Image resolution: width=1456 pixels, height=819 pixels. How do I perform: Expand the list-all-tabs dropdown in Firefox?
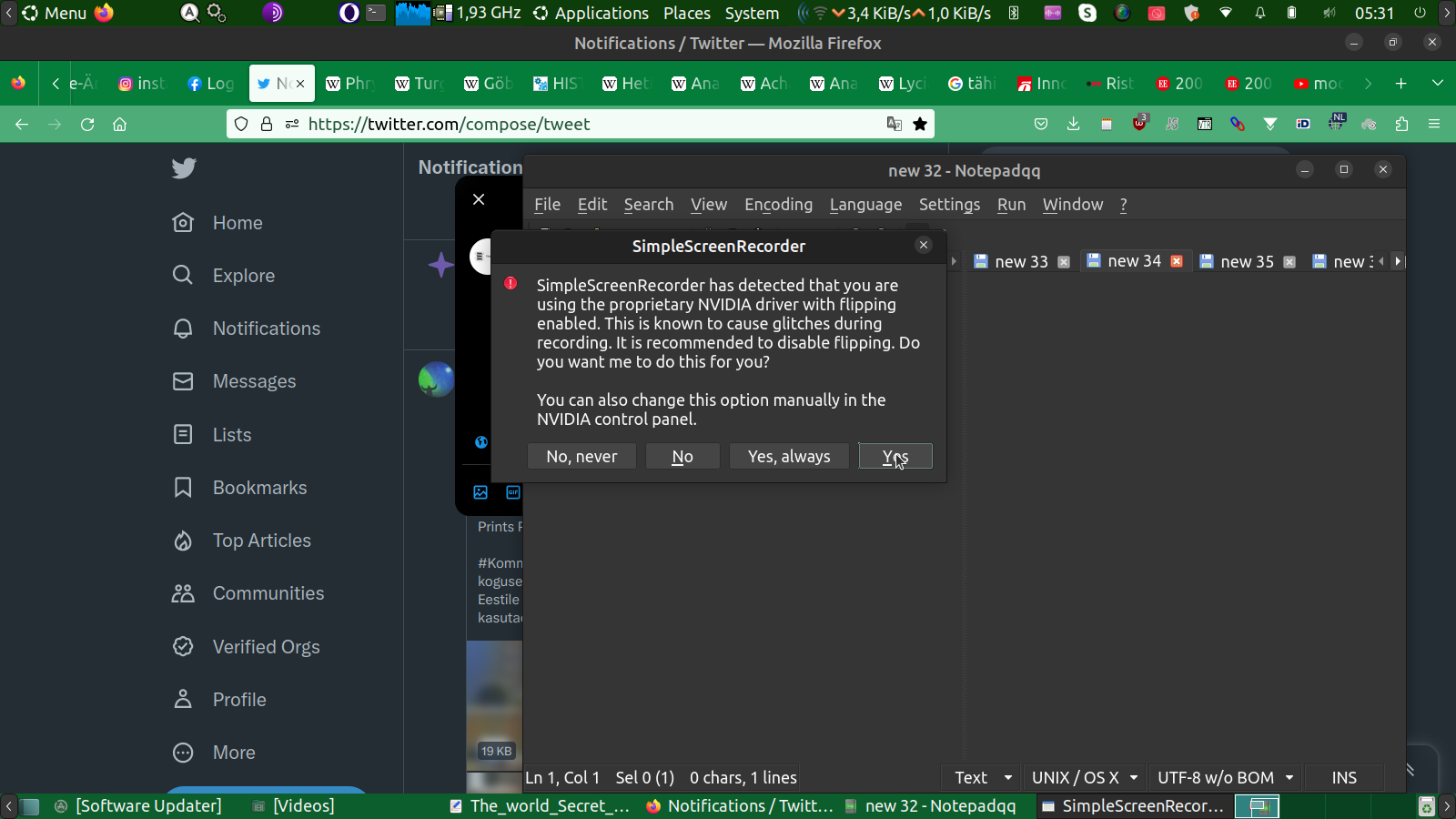(1438, 84)
